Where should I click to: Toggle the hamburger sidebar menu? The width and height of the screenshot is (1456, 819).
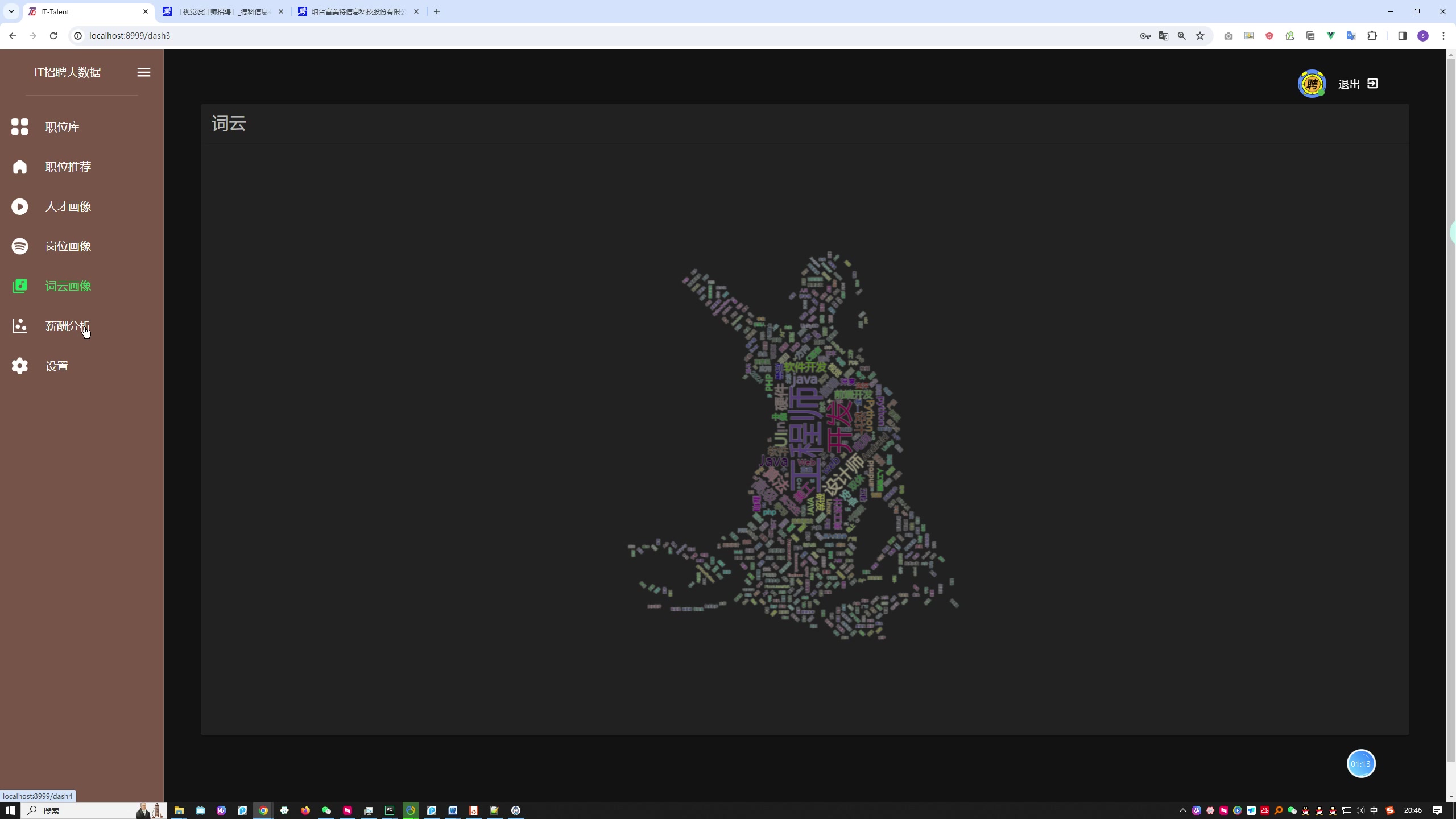tap(144, 72)
